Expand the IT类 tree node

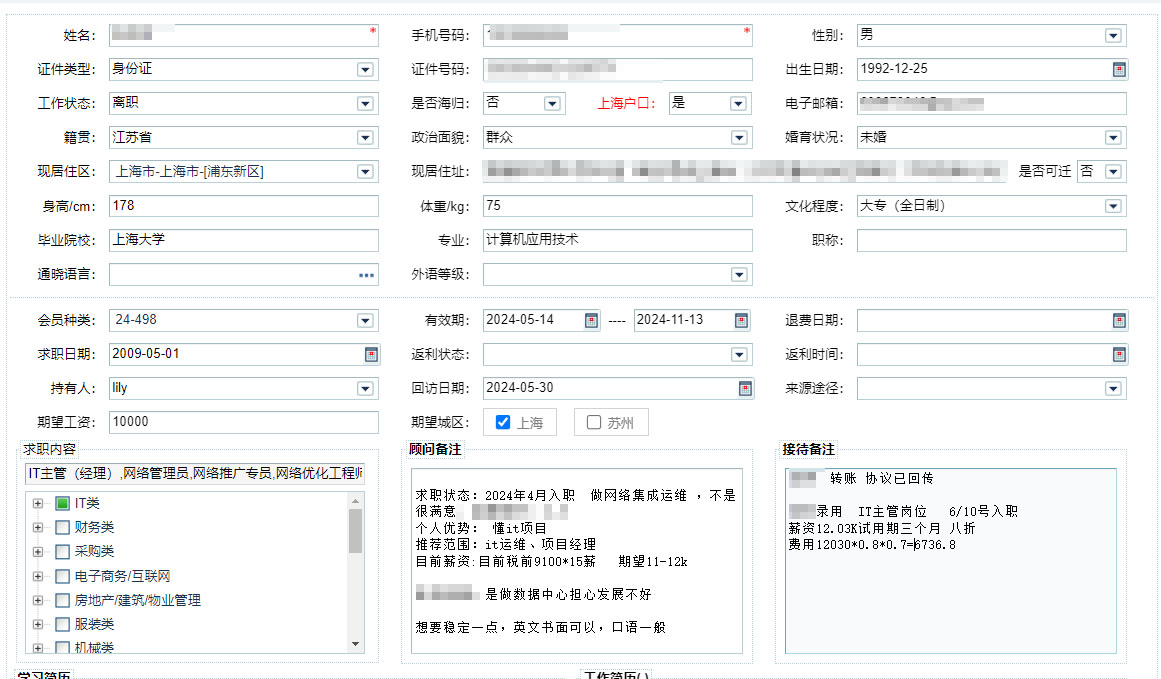(x=38, y=504)
